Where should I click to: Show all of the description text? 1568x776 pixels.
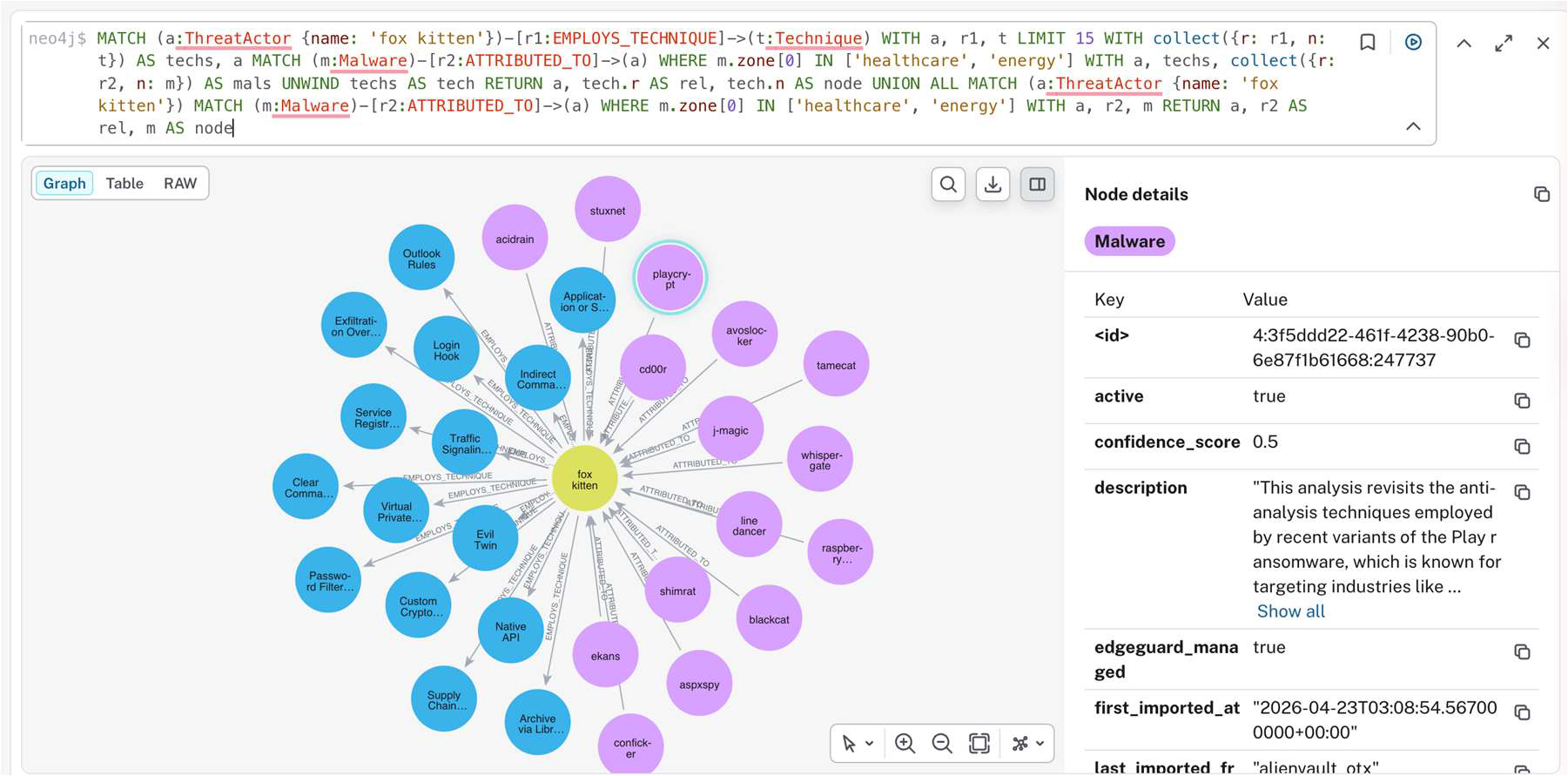tap(1290, 611)
